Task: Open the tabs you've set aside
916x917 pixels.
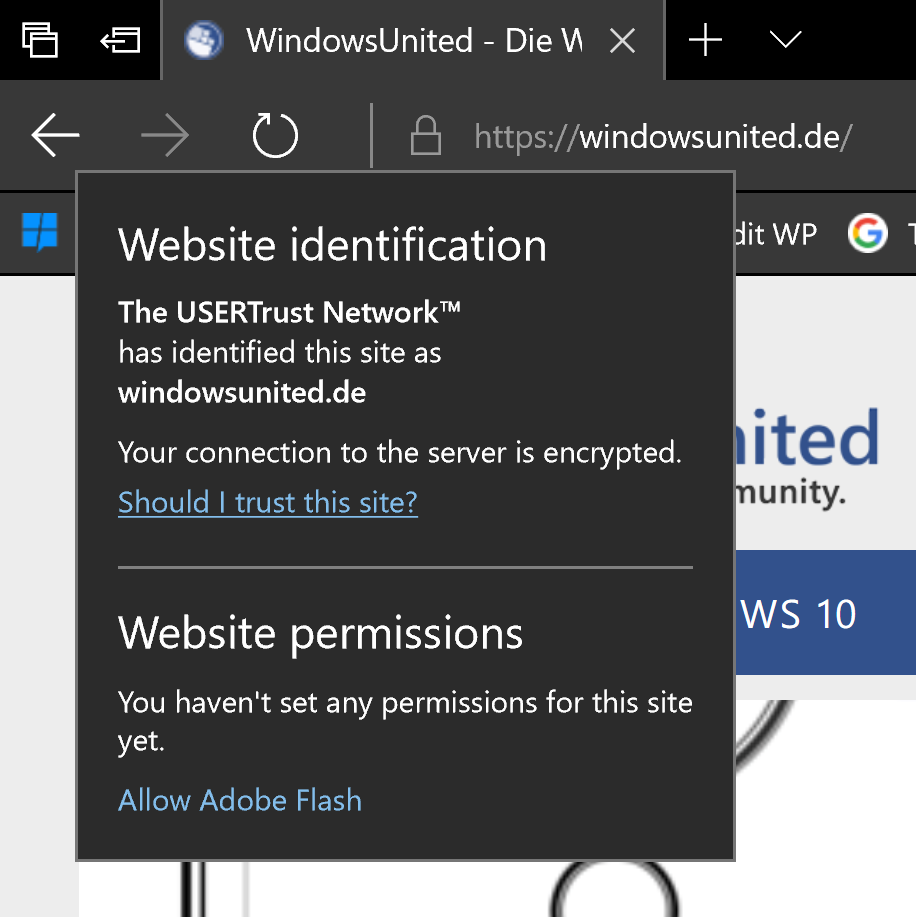Action: [x=40, y=40]
